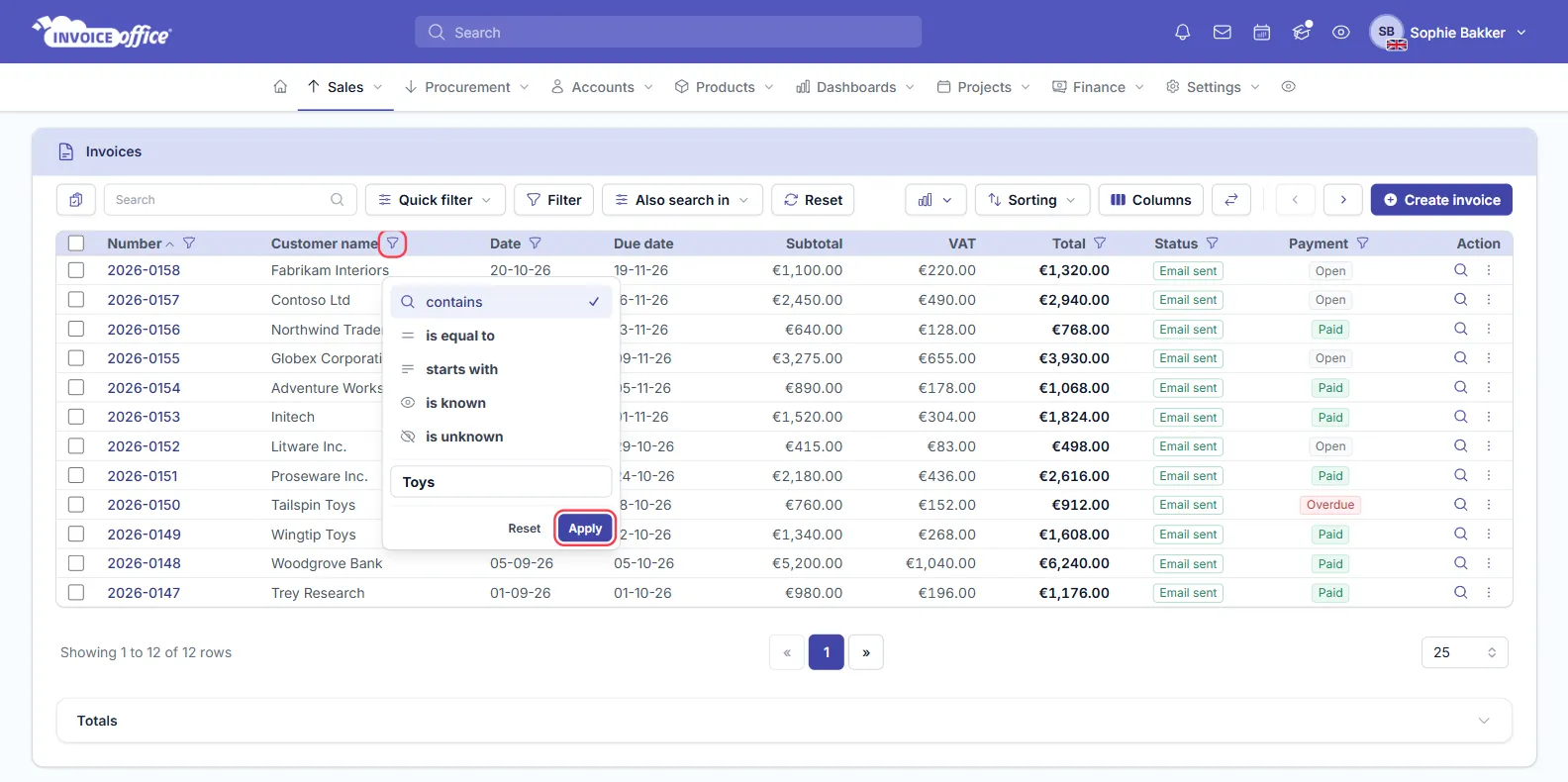Select checkbox for invoice 2026-0147
1568x782 pixels.
coord(76,593)
